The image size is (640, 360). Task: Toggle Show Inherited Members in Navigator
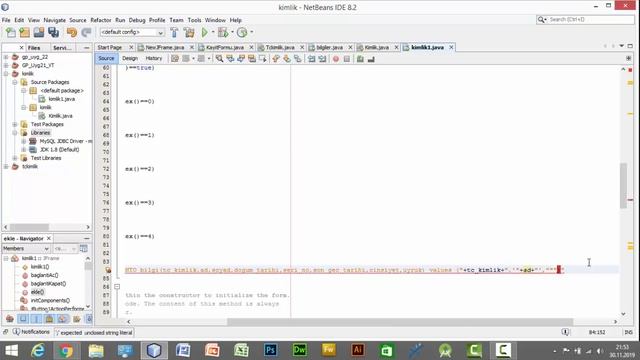10,318
